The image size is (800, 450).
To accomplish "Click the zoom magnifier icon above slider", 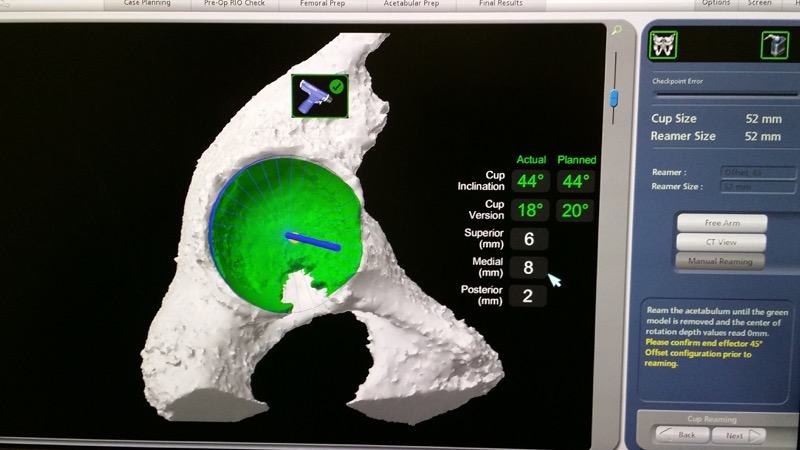I will pos(616,32).
